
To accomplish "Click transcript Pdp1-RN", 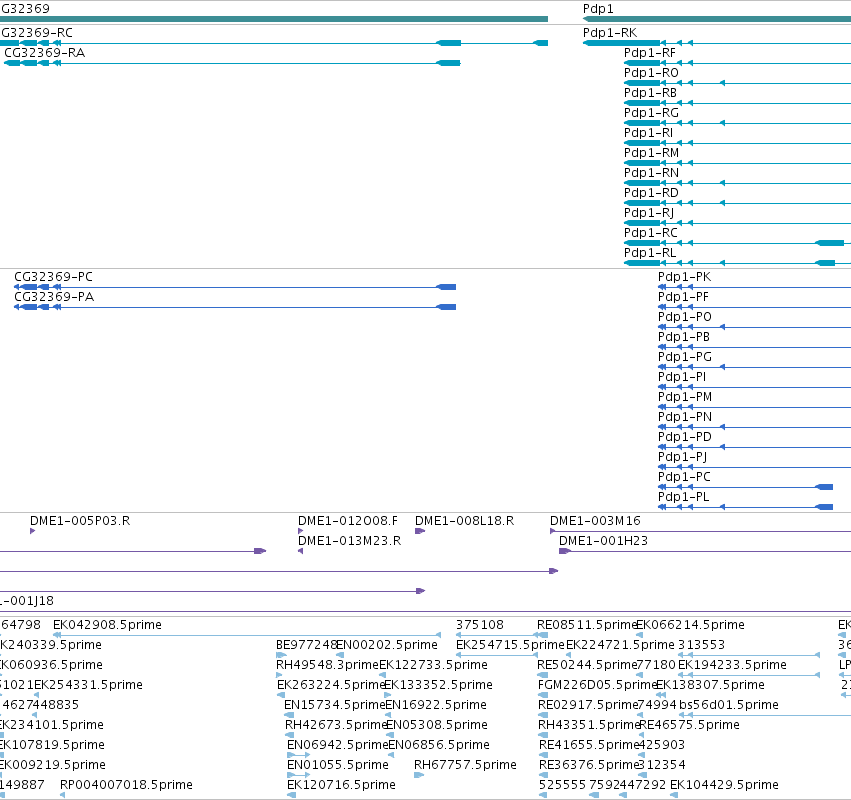I will pos(651,173).
